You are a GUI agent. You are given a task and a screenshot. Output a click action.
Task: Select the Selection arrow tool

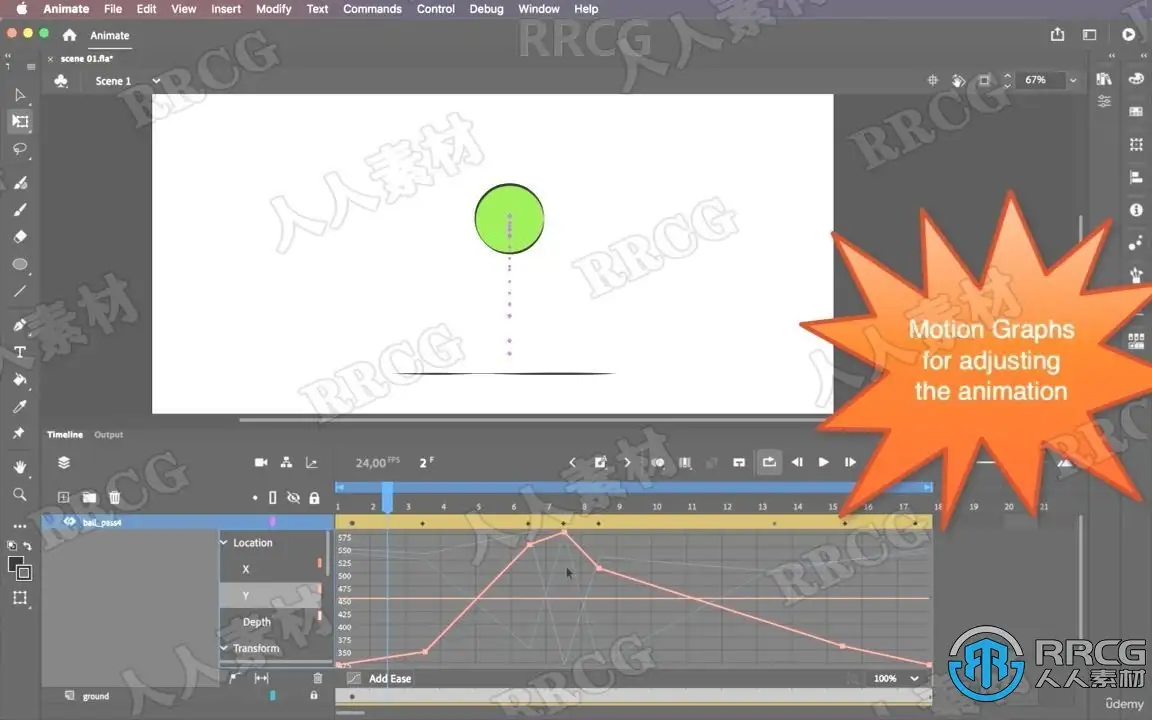coord(20,95)
